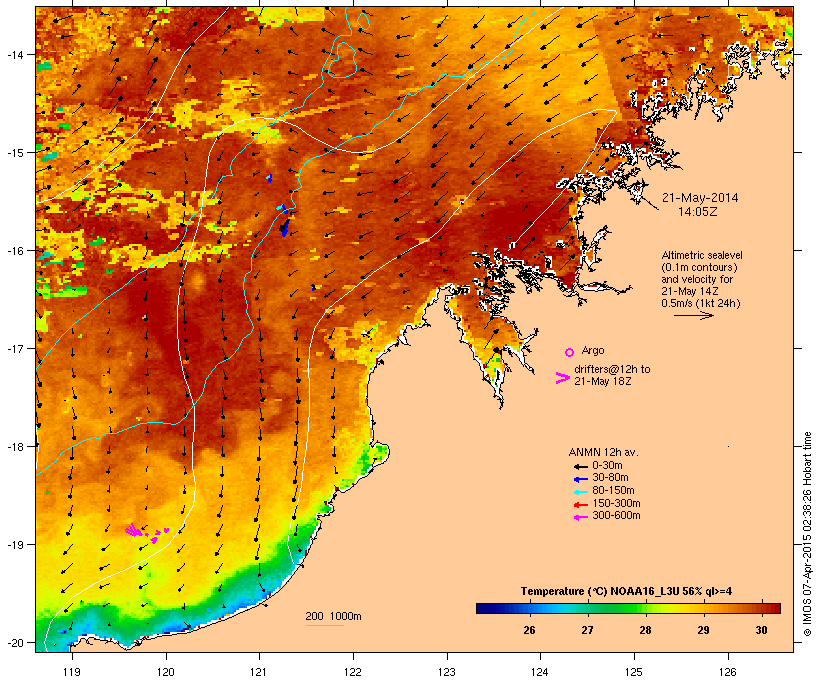Click the cyan isobath legend line
The image size is (820, 680).
324,625
